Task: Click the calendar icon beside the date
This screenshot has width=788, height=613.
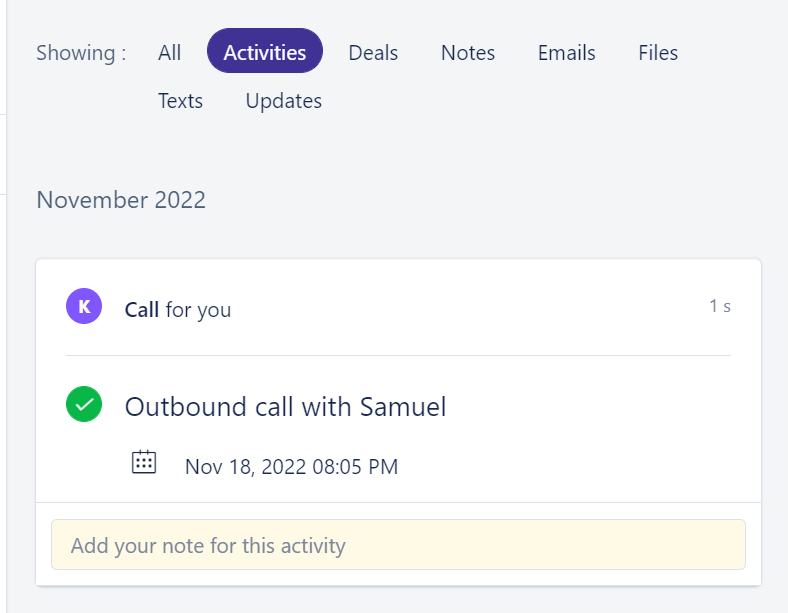Action: (x=144, y=462)
